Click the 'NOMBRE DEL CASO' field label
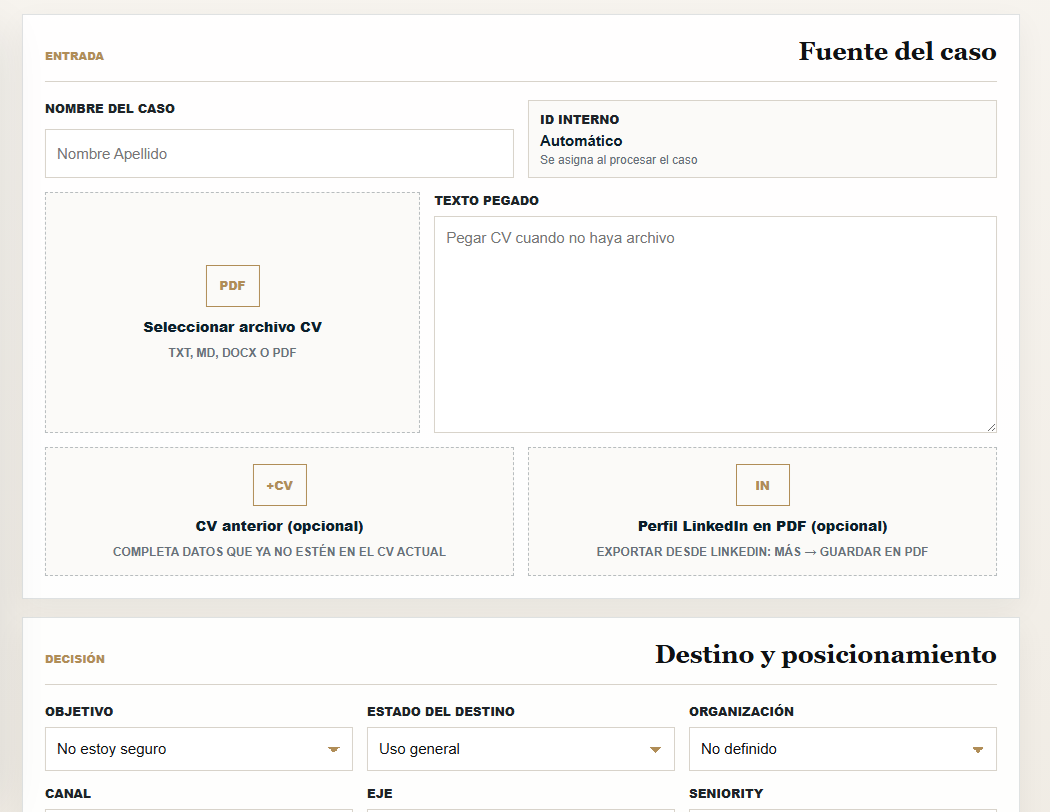The width and height of the screenshot is (1050, 812). [x=110, y=108]
